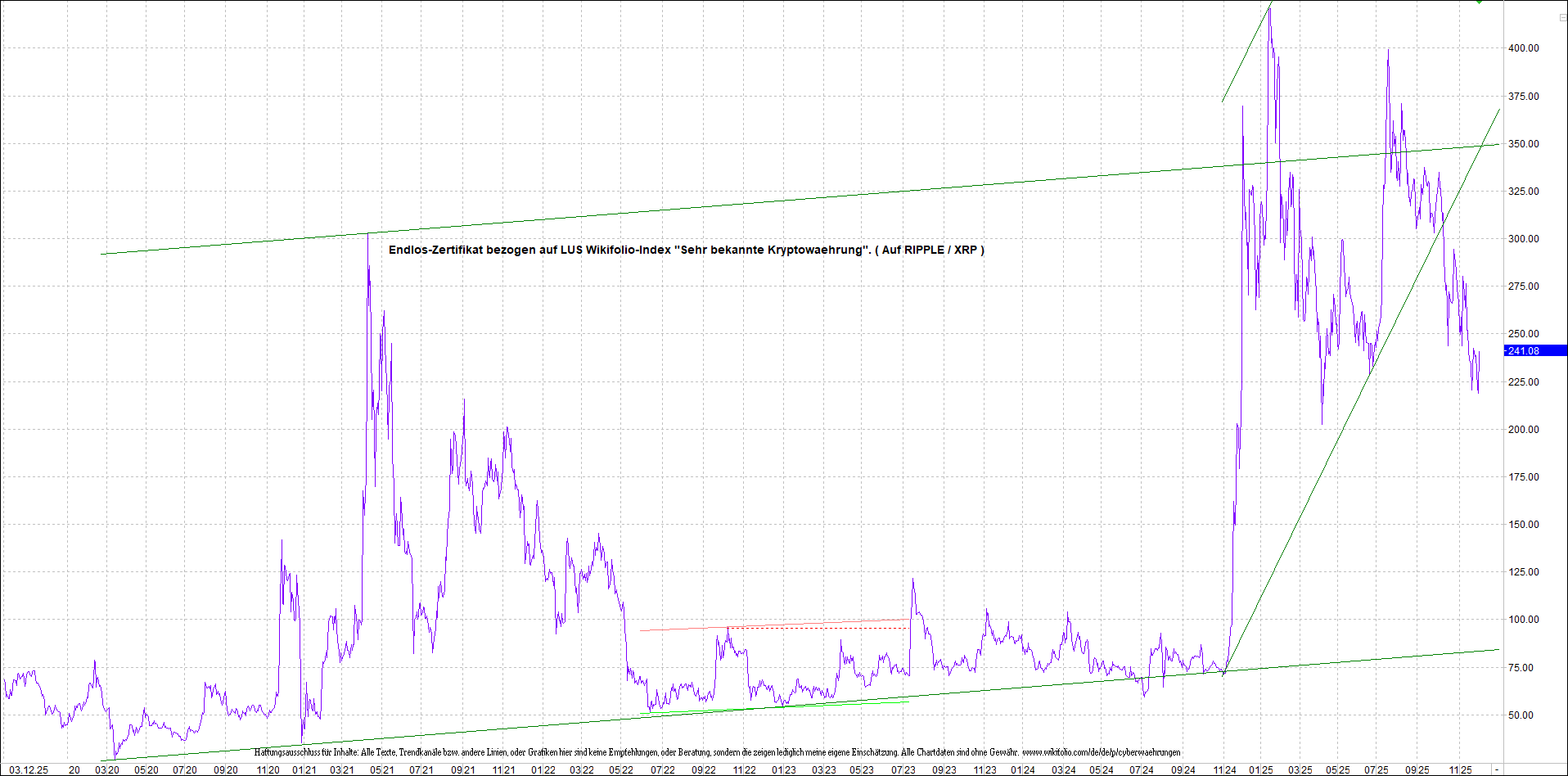The height and width of the screenshot is (776, 1568).
Task: Click the dash at the time axis end
Action: (x=1497, y=770)
